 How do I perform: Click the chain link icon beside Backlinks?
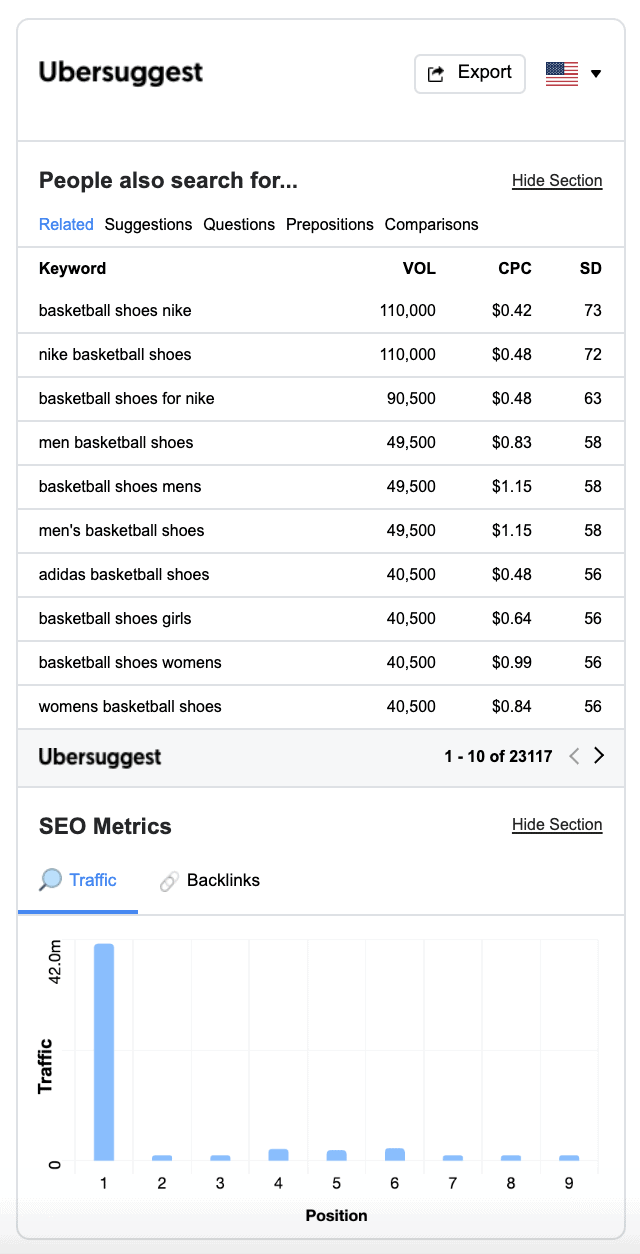tap(169, 882)
